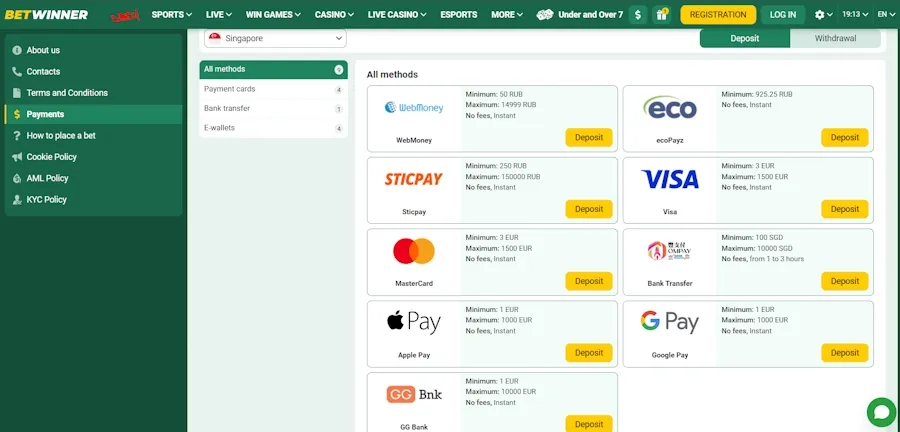Click the Google Pay logo
900x432 pixels.
670,322
